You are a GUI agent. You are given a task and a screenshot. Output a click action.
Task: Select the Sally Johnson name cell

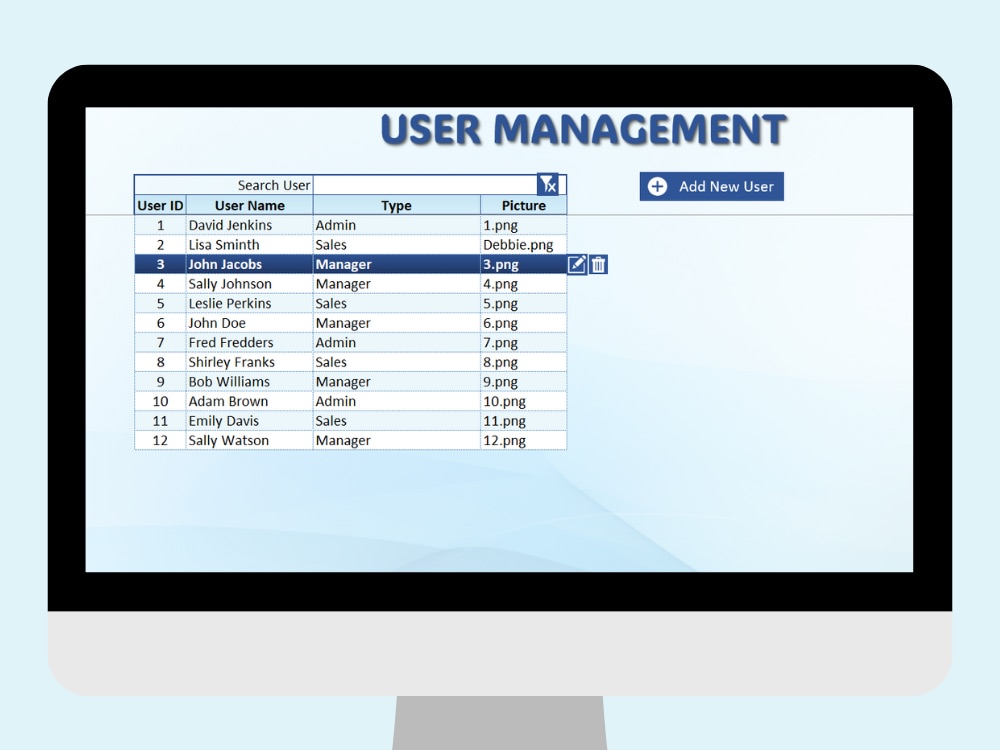[x=249, y=284]
